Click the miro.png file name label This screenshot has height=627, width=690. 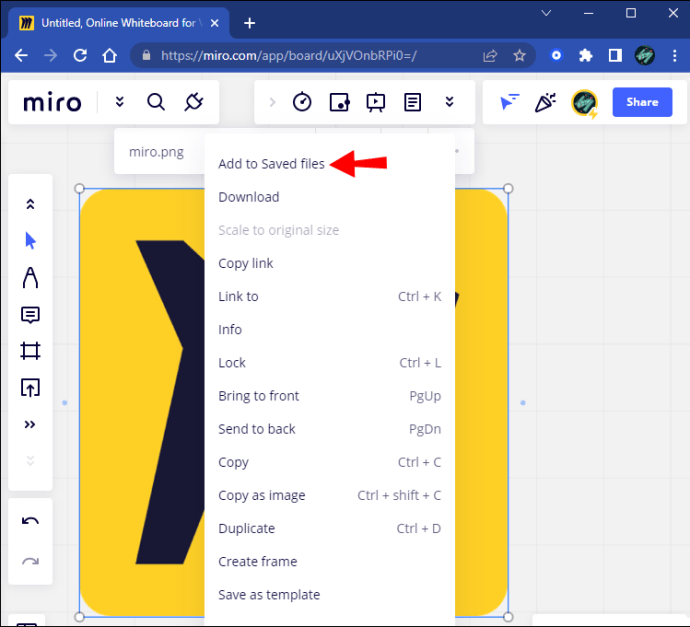point(156,152)
